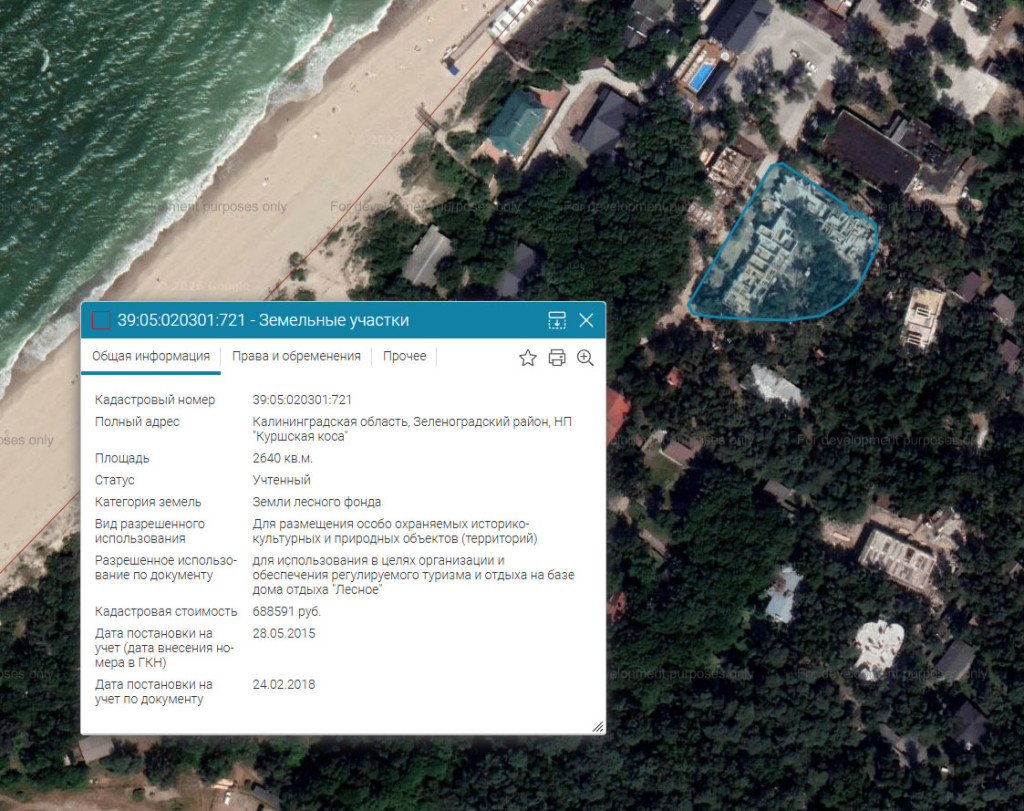The image size is (1024, 811).
Task: Click the Кадастровая стоимость label
Action: tap(166, 612)
